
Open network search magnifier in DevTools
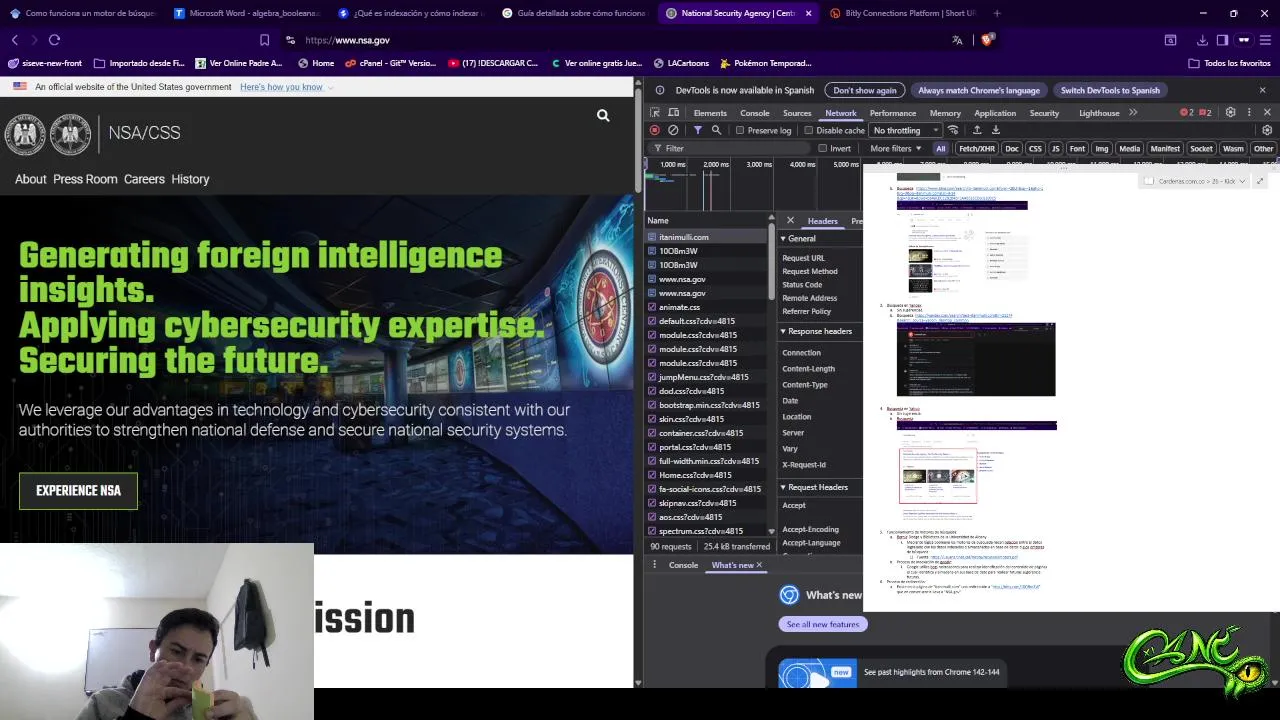(x=716, y=130)
